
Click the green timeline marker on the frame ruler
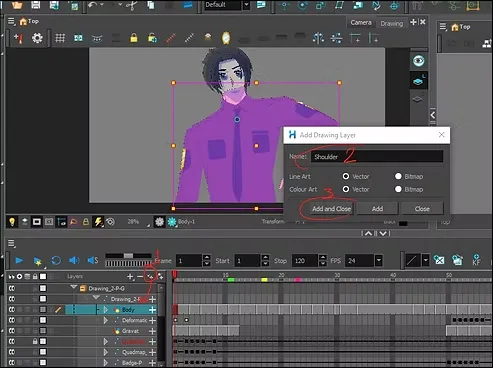tap(231, 280)
